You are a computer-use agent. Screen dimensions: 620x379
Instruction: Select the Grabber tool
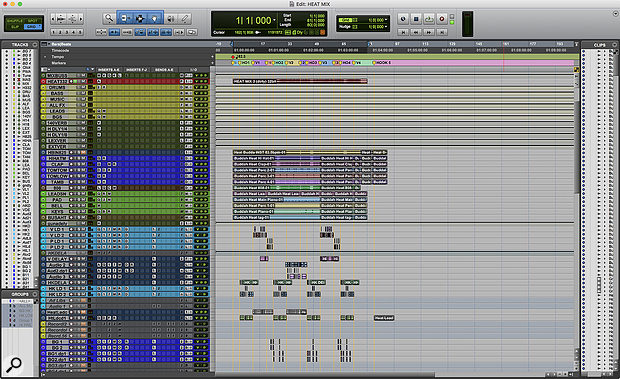(x=154, y=18)
